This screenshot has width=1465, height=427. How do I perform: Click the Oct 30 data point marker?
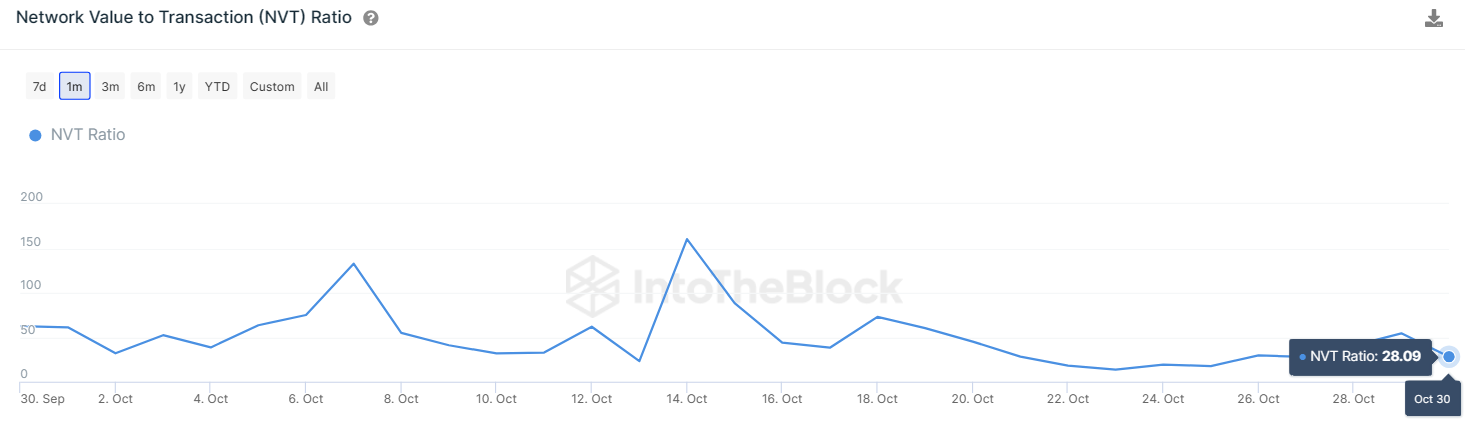[x=1449, y=356]
